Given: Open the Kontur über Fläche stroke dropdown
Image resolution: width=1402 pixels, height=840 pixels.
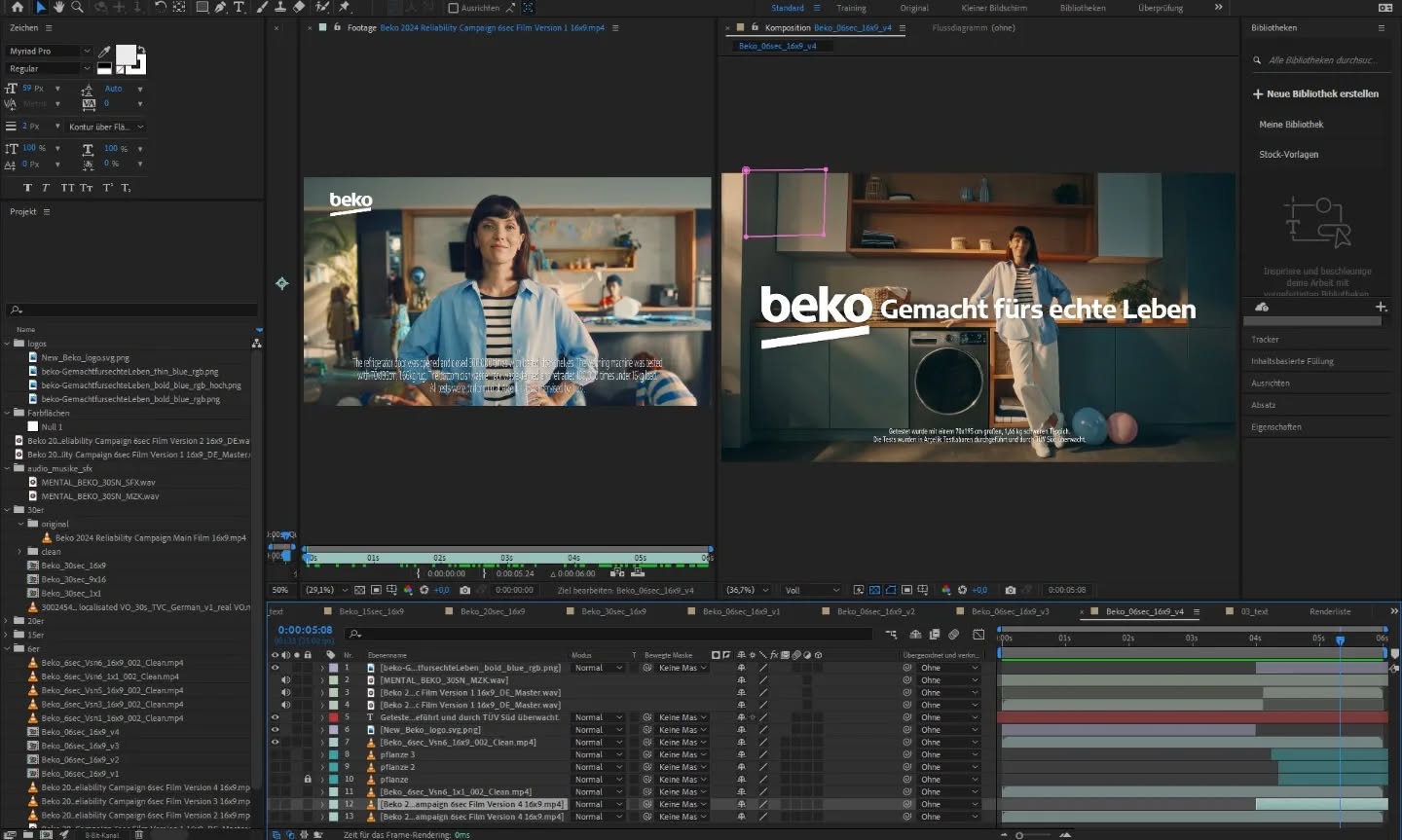Looking at the screenshot, I should pos(106,127).
